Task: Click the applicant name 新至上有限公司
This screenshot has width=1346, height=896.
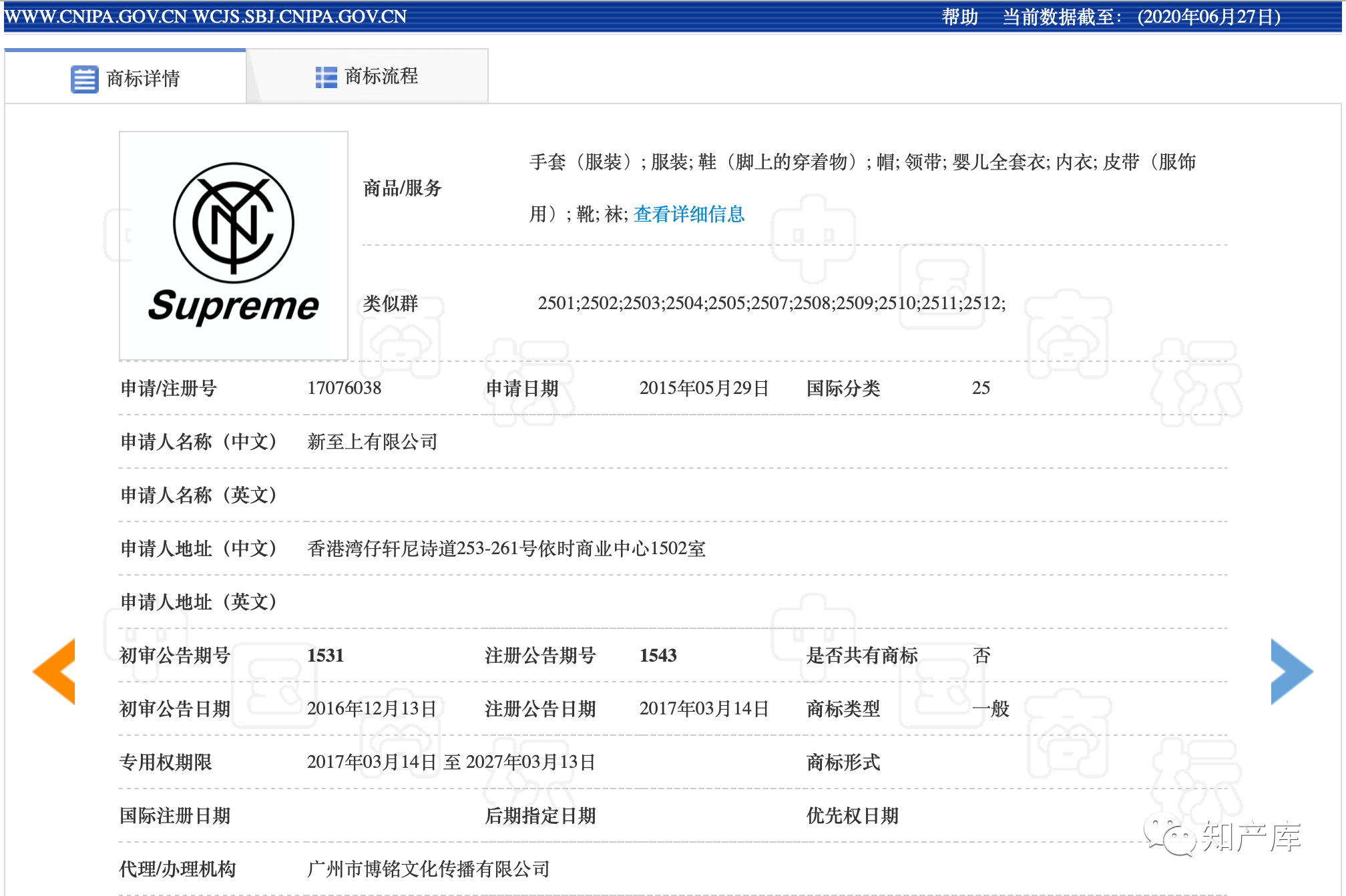Action: (x=372, y=441)
